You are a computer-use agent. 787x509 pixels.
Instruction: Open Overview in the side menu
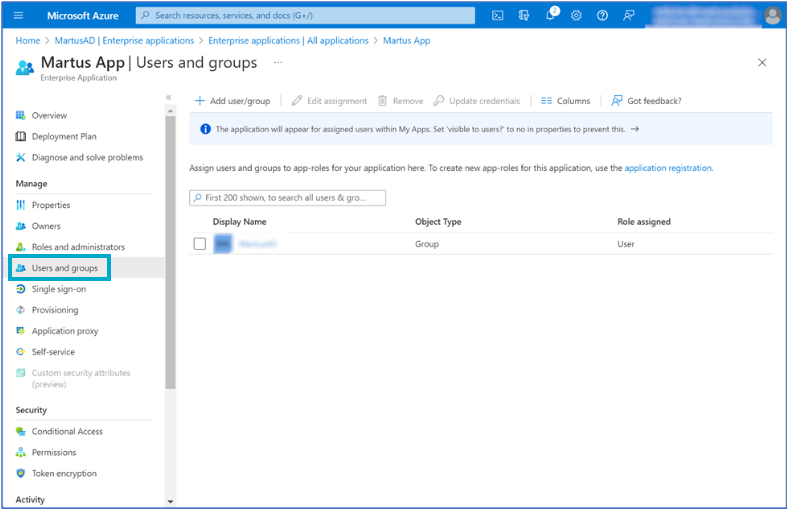pos(49,115)
